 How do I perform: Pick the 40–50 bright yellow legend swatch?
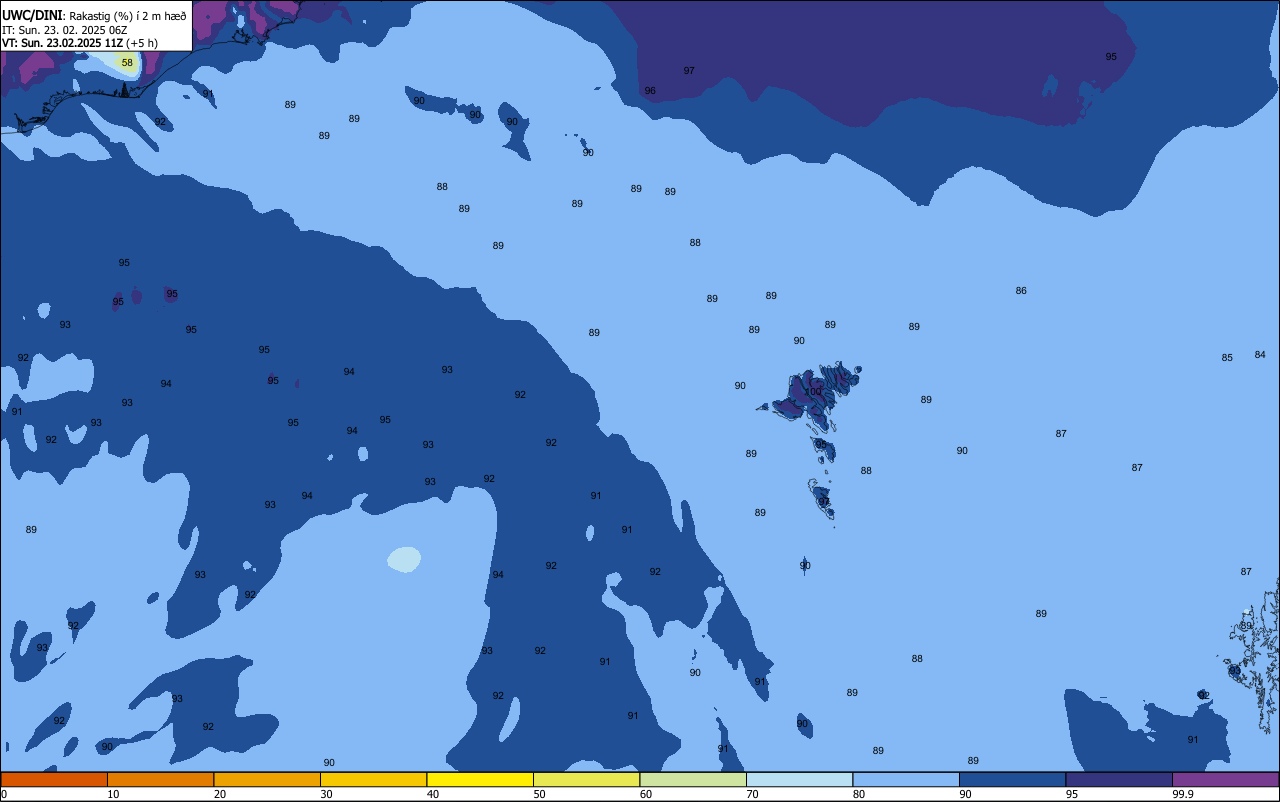pyautogui.click(x=480, y=779)
